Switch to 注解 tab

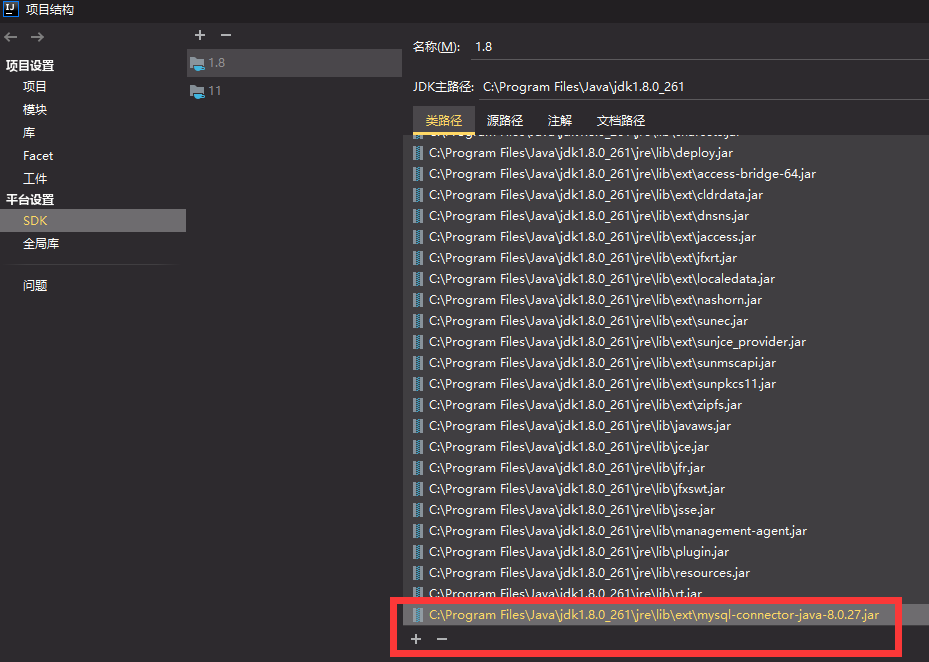point(560,121)
